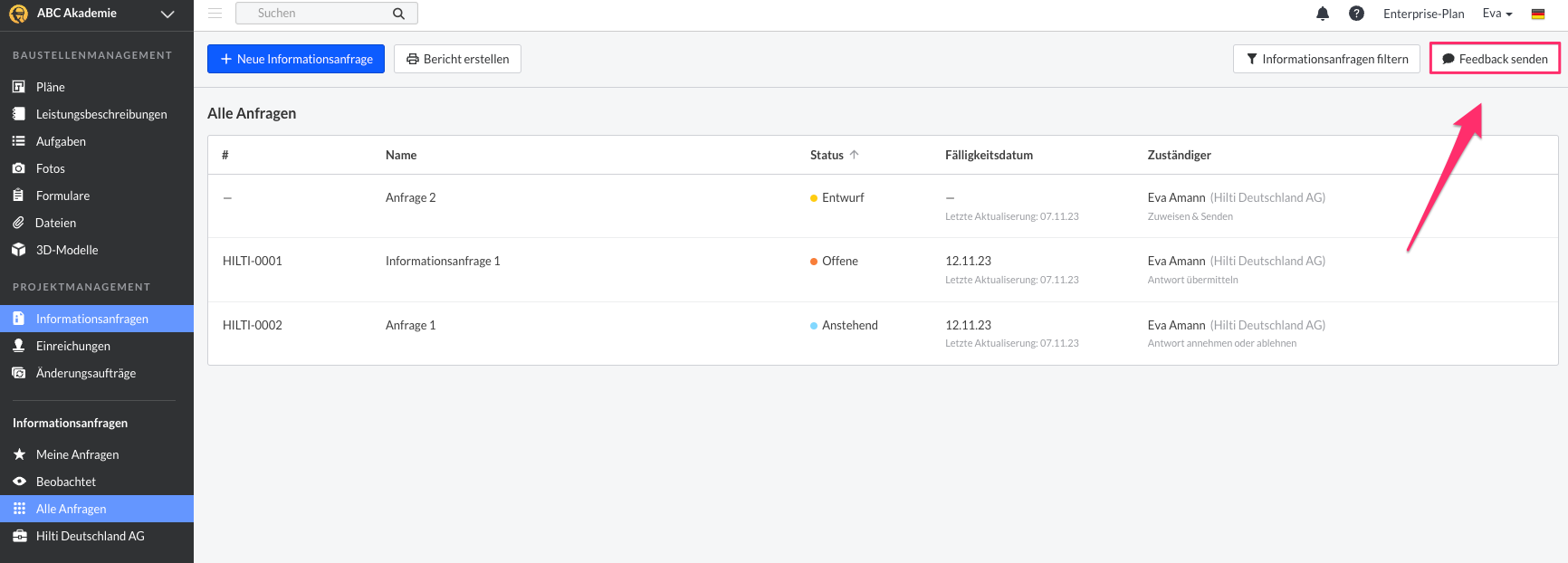Create a Neue Informationsanfrage

tap(296, 59)
